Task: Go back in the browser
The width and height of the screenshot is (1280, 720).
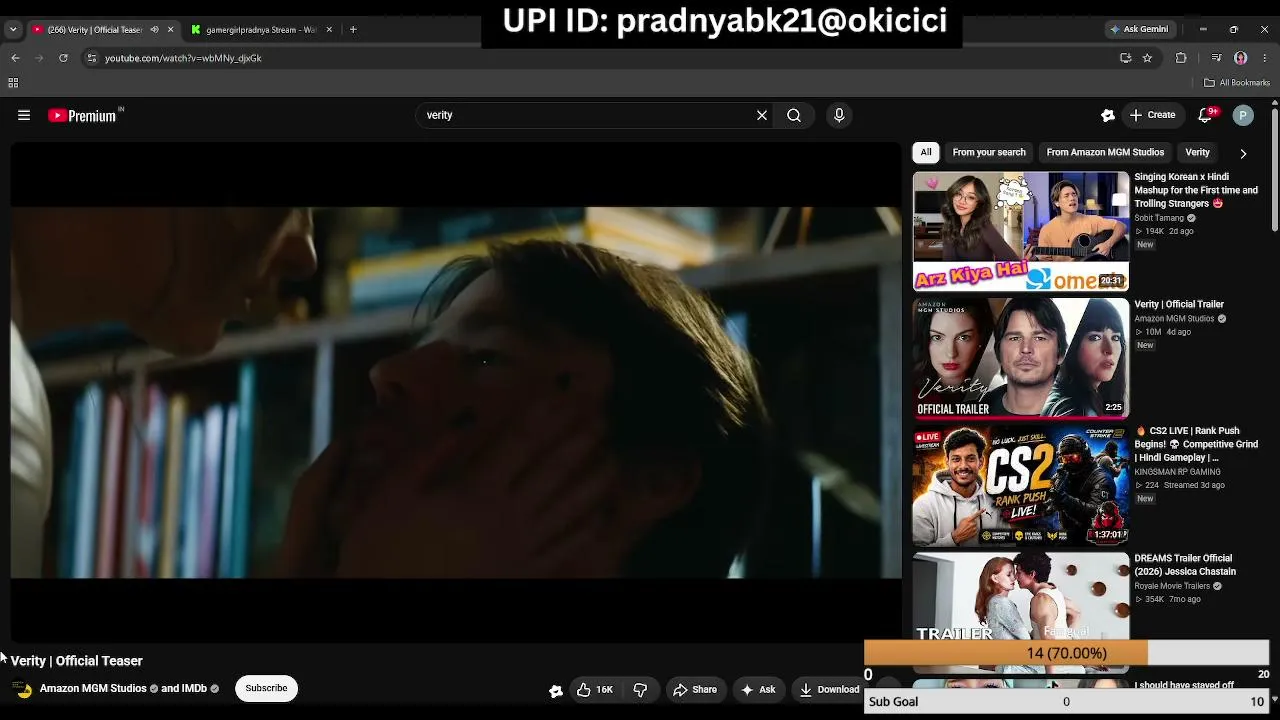Action: pos(15,58)
